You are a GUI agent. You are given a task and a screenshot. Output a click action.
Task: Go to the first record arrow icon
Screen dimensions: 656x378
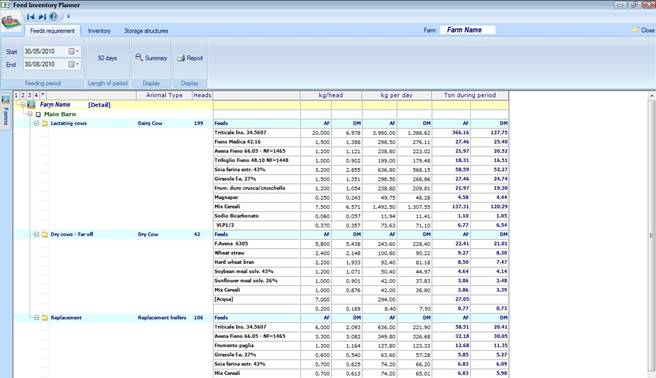click(31, 17)
